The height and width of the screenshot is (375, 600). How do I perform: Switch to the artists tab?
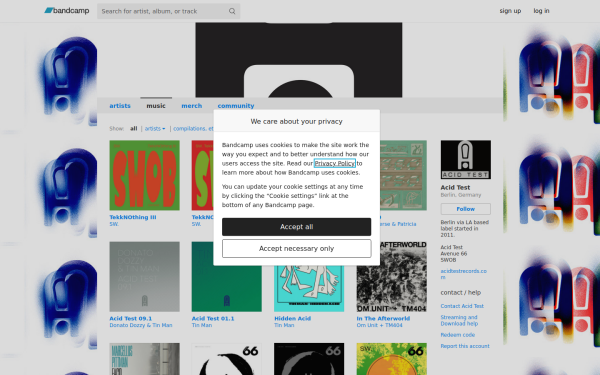120,106
